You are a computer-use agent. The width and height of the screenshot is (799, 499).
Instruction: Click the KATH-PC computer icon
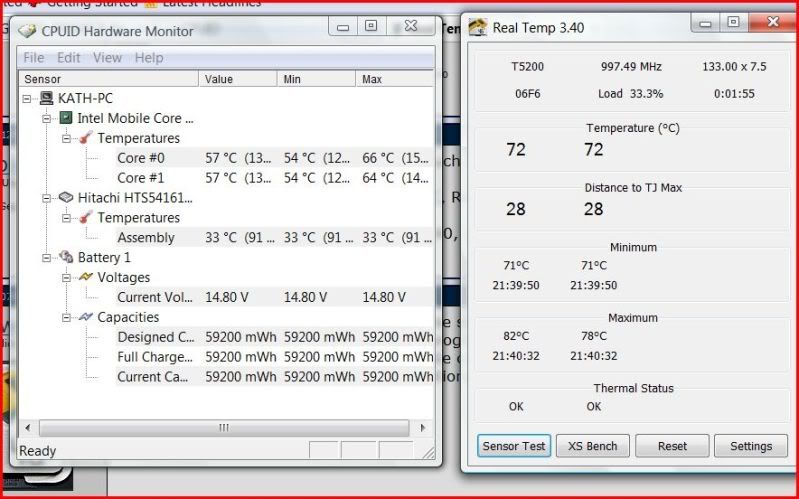click(46, 98)
